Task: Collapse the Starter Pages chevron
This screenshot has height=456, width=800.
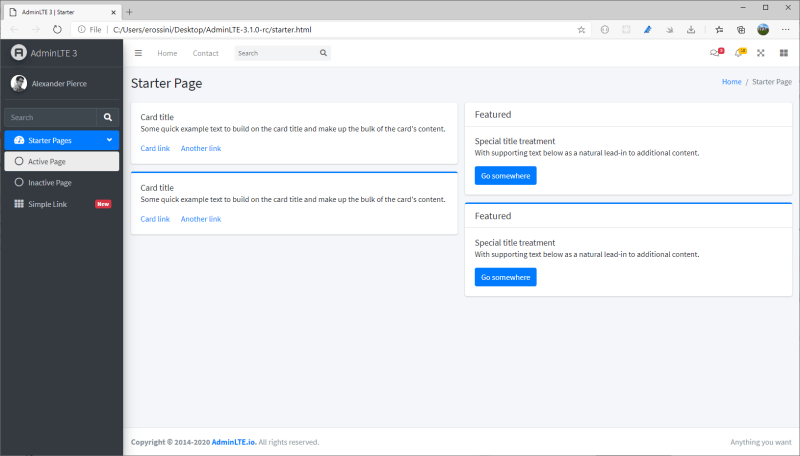Action: click(109, 140)
